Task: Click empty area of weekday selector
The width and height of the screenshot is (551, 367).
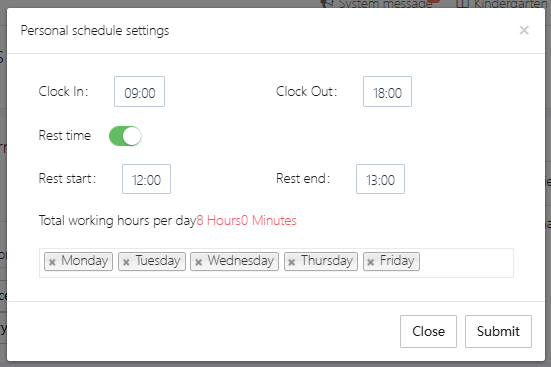Action: 466,263
